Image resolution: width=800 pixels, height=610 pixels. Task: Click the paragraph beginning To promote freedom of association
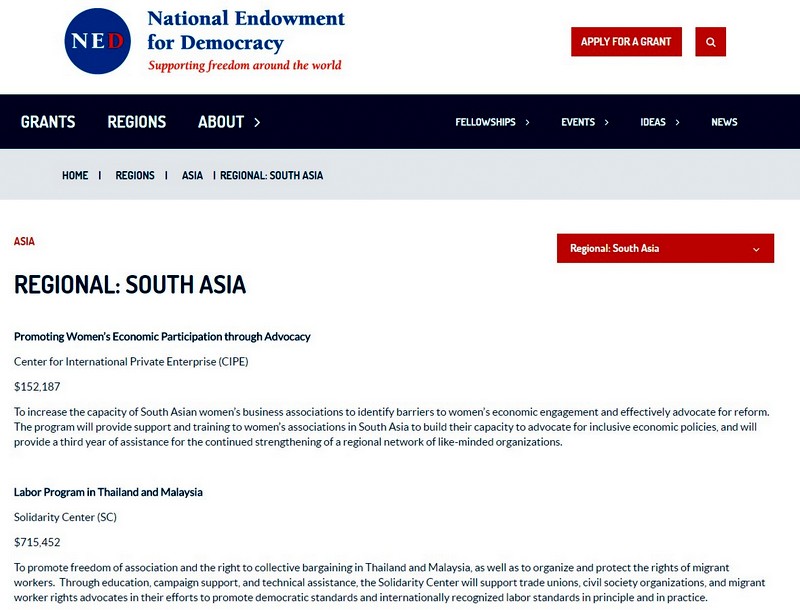click(390, 582)
